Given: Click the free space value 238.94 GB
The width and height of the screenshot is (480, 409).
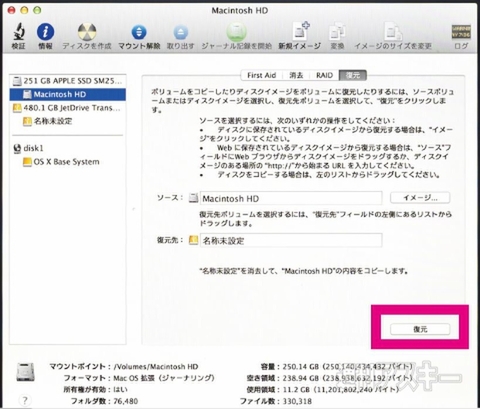Looking at the screenshot, I should 301,378.
